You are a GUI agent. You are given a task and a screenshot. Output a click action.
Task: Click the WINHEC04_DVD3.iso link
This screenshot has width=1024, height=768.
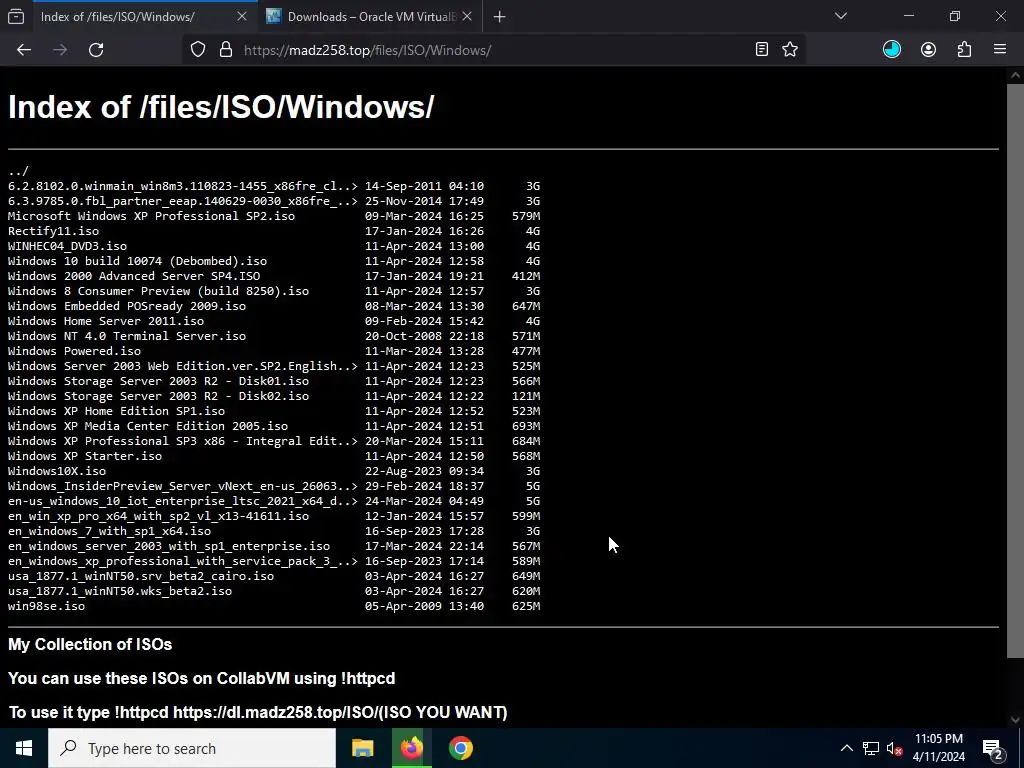click(x=67, y=246)
